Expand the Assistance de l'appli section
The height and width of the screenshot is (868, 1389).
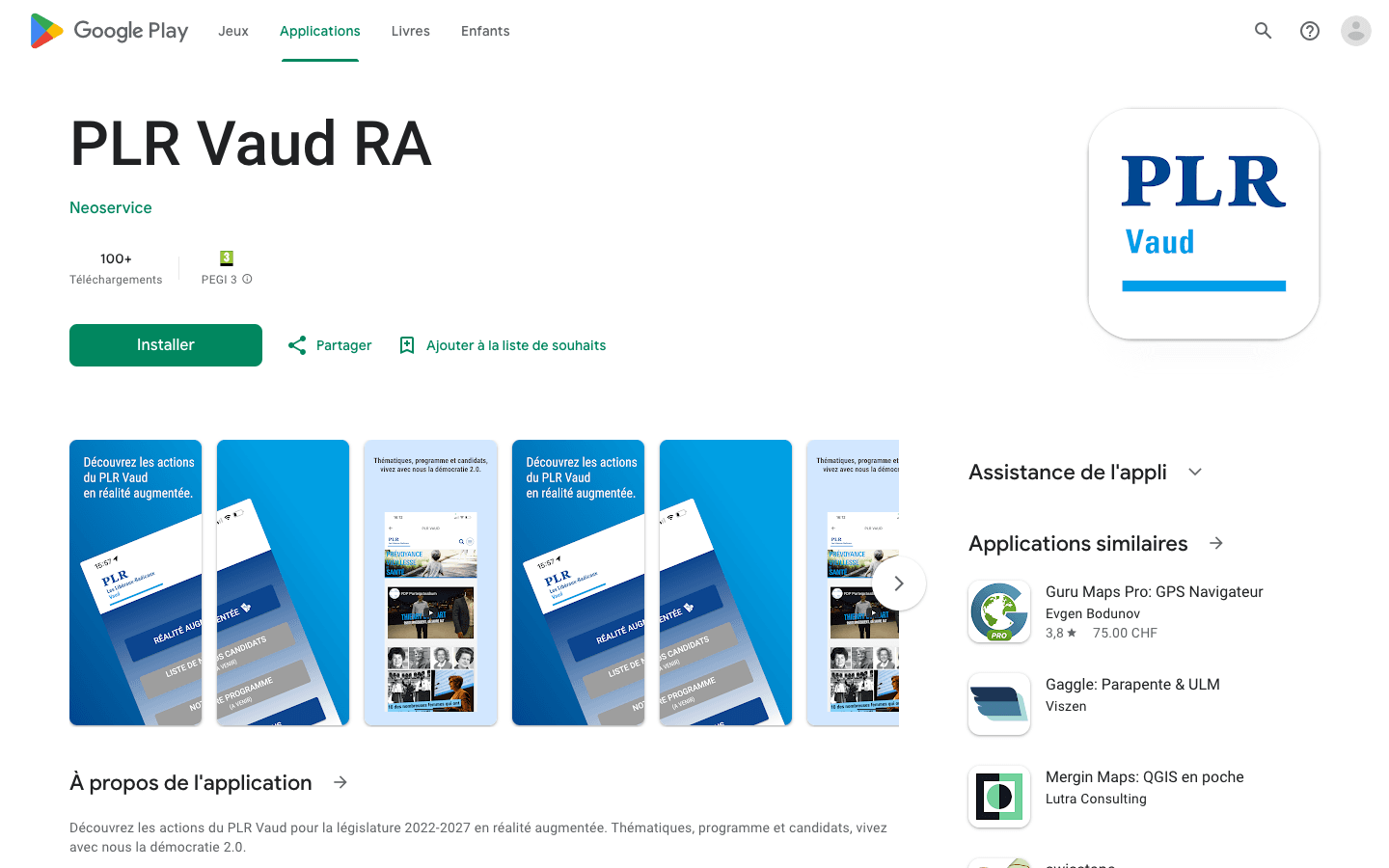pos(1194,472)
